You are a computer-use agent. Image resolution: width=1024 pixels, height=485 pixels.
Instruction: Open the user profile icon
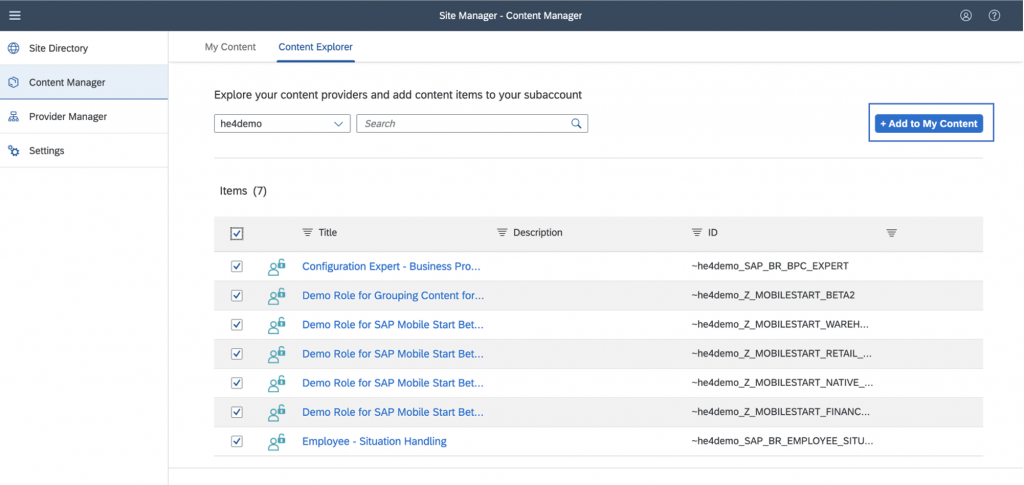[966, 16]
